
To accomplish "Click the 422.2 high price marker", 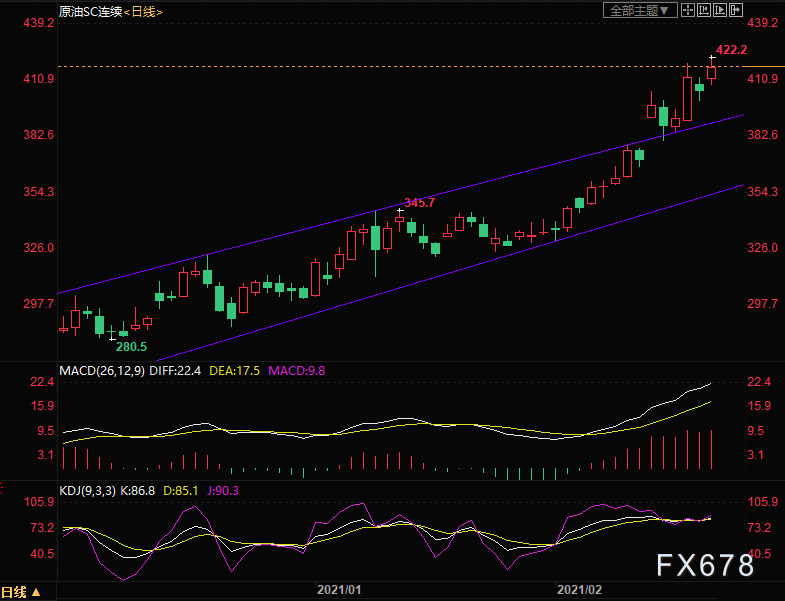I will [731, 49].
